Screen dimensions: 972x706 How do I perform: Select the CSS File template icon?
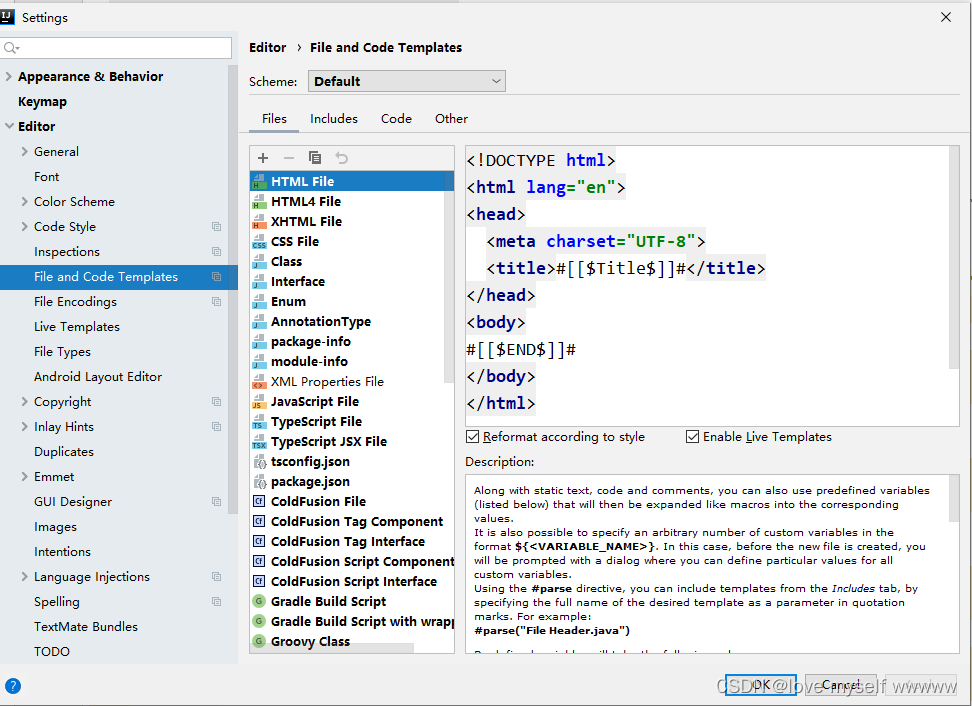click(x=259, y=242)
